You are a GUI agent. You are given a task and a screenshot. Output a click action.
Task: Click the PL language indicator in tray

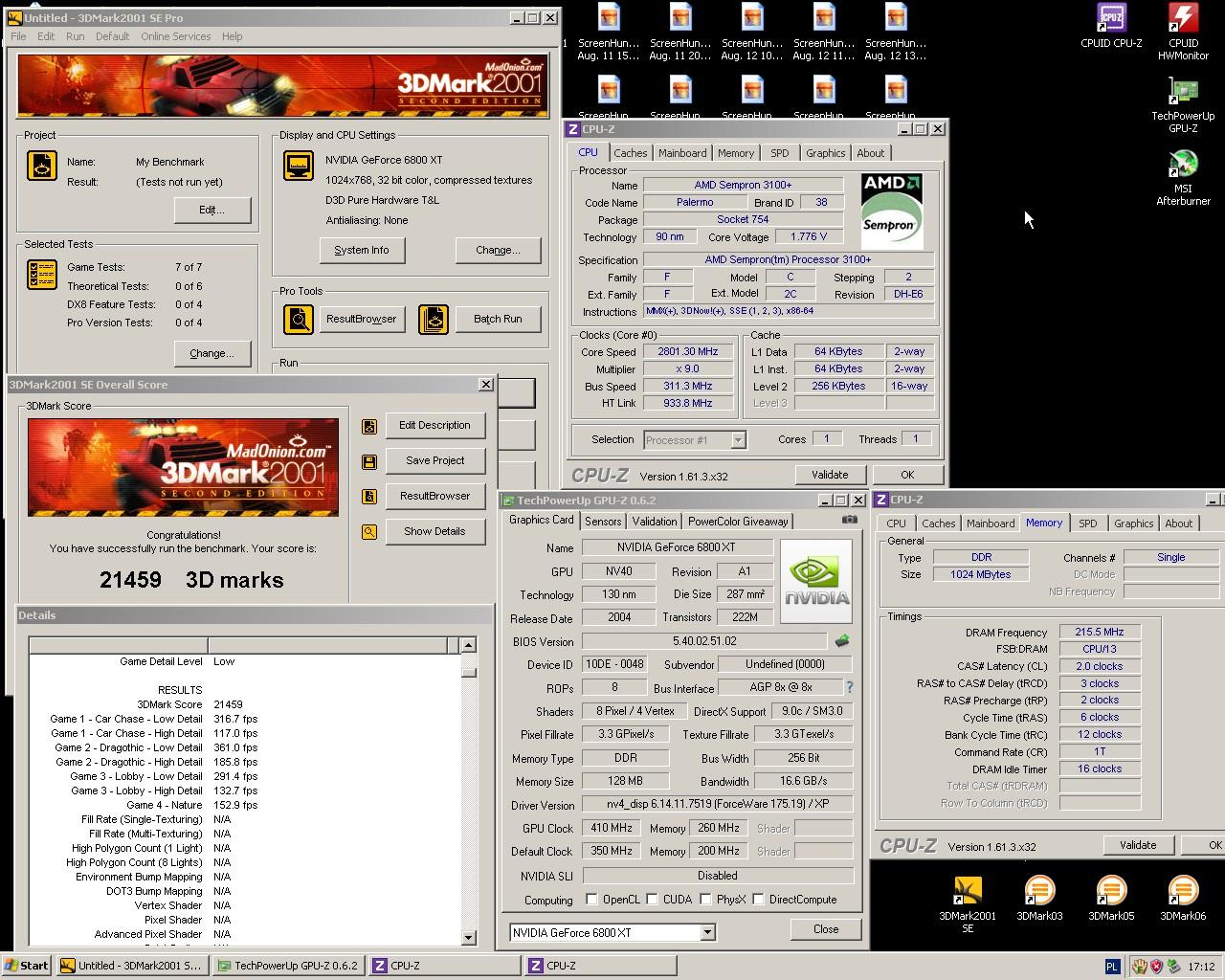tap(1112, 967)
